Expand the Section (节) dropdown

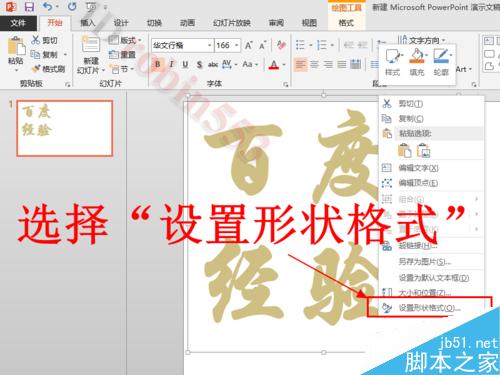coord(122,69)
